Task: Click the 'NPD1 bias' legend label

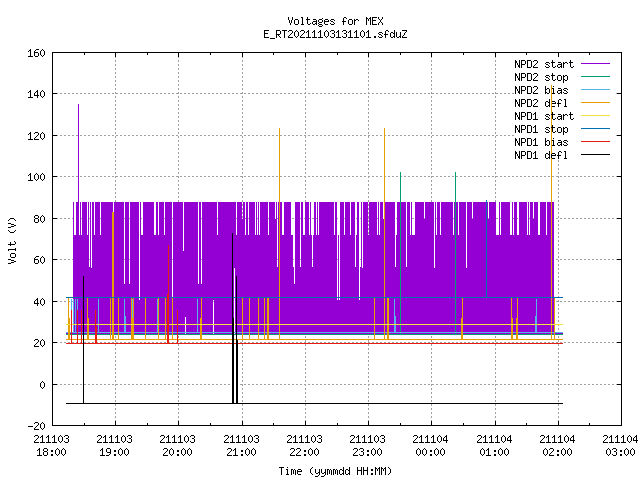Action: 541,142
